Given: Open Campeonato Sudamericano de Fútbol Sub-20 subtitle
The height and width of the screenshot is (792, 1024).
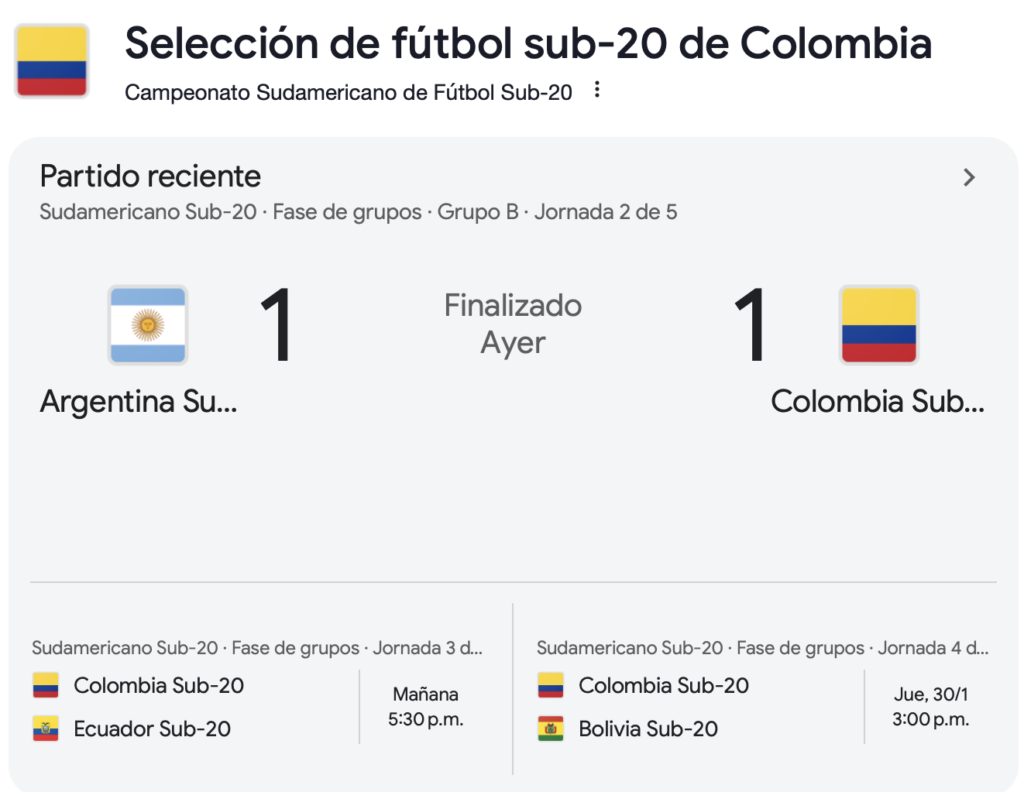Looking at the screenshot, I should pos(349,93).
